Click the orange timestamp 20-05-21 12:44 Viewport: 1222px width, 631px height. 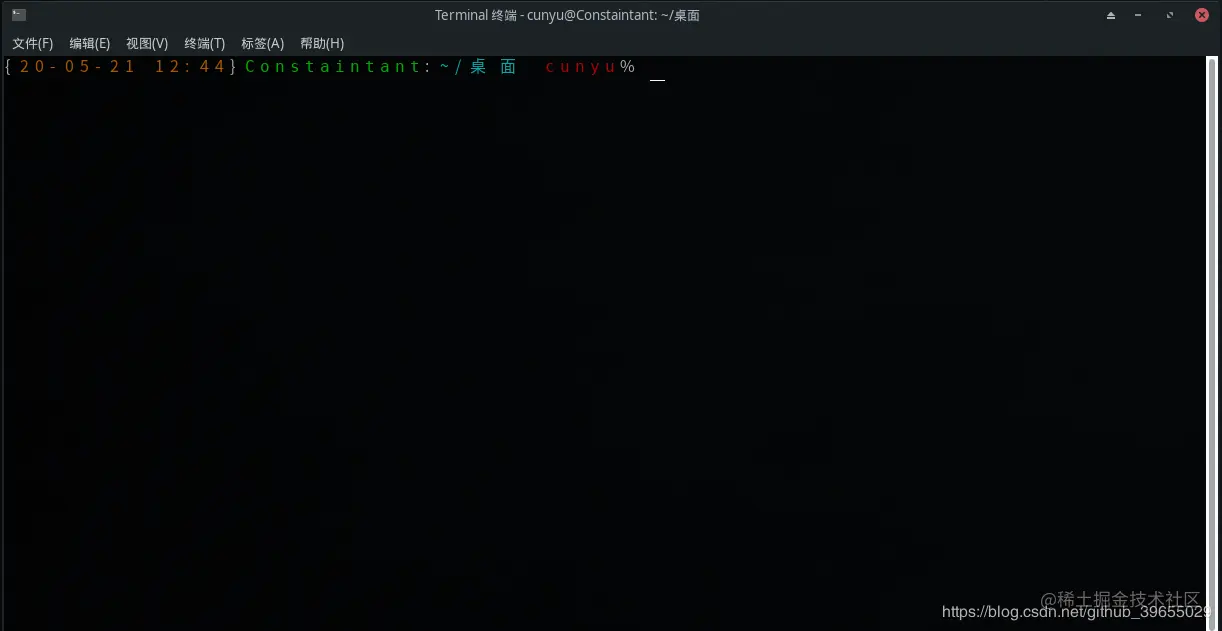coord(123,67)
